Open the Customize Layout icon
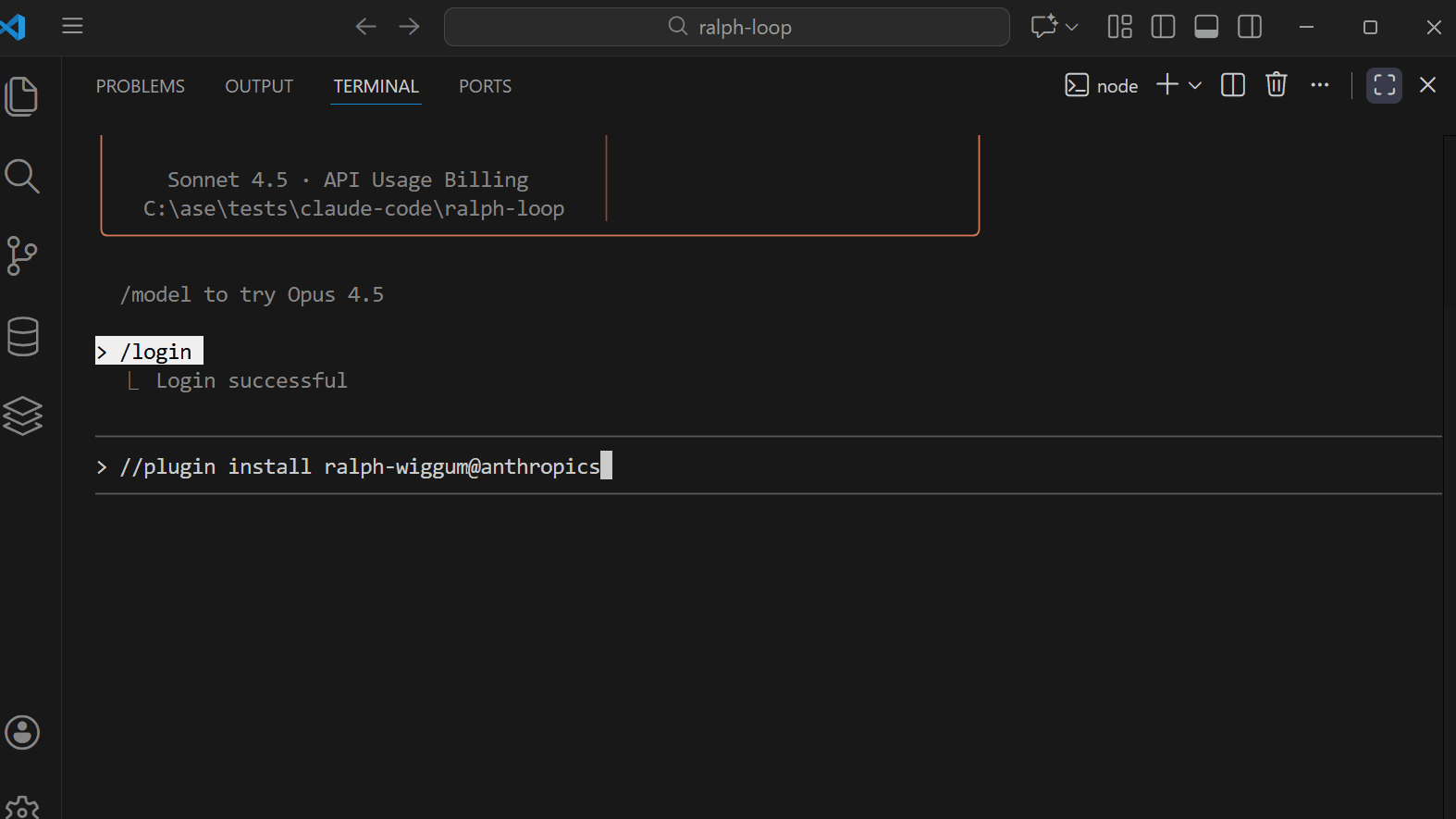This screenshot has height=819, width=1456. 1120,27
